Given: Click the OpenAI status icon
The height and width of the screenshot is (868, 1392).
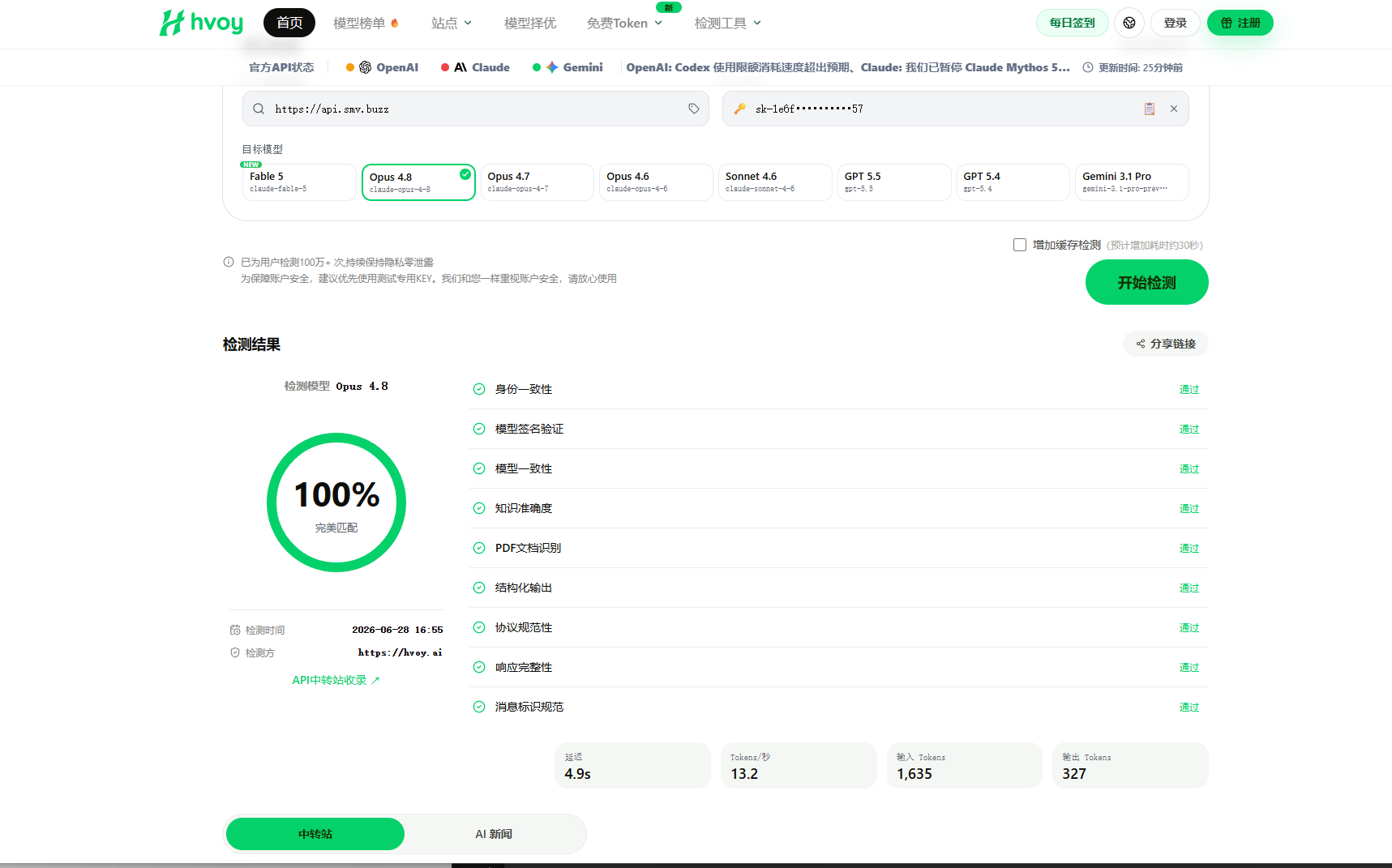Looking at the screenshot, I should (366, 67).
